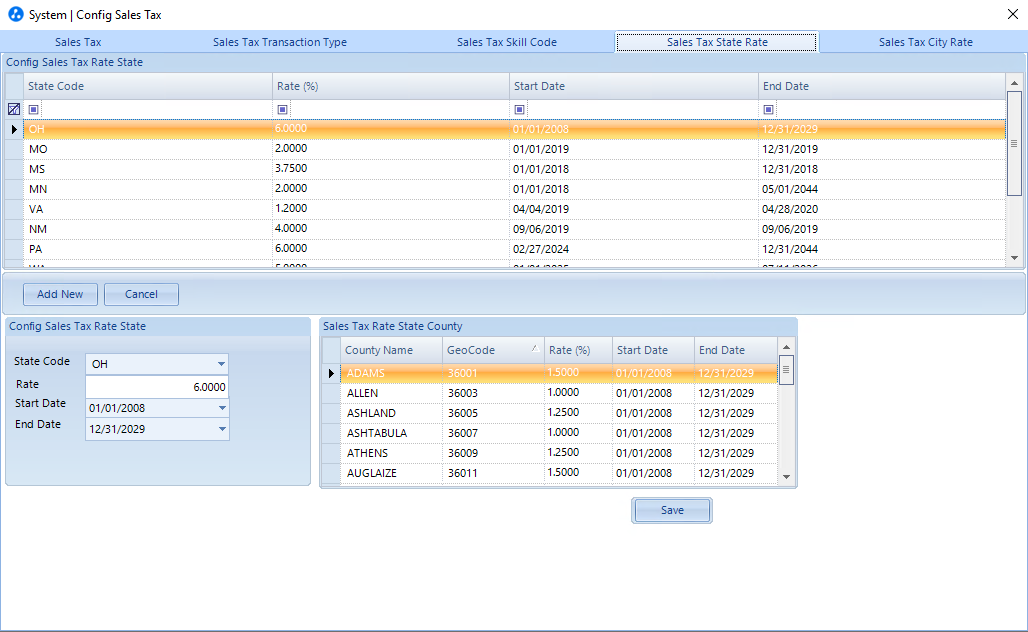Sort by Start Date header in state grid
Image resolution: width=1028 pixels, height=632 pixels.
click(x=634, y=86)
